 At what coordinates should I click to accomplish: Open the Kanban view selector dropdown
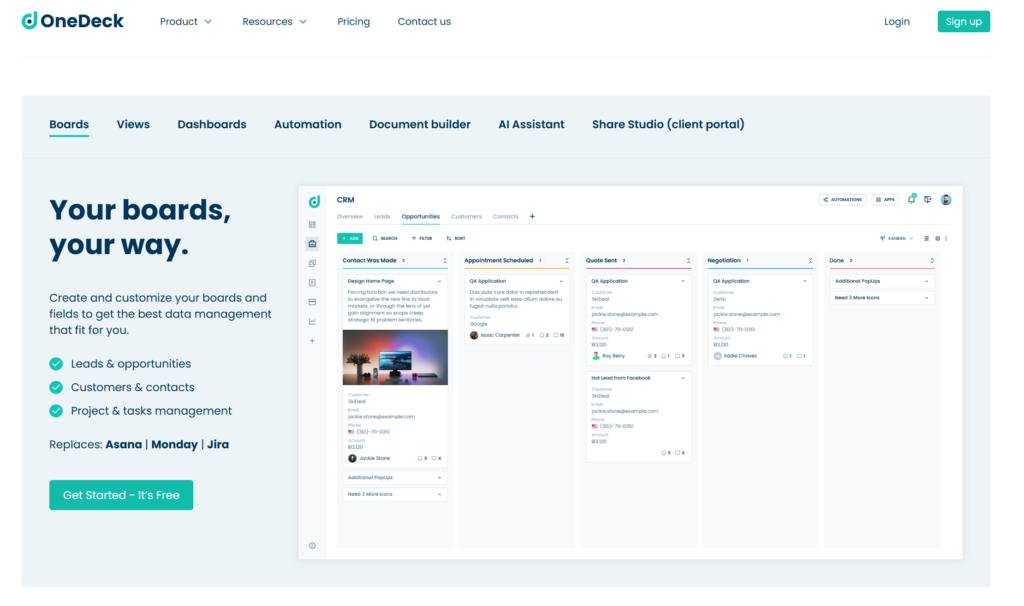(896, 238)
